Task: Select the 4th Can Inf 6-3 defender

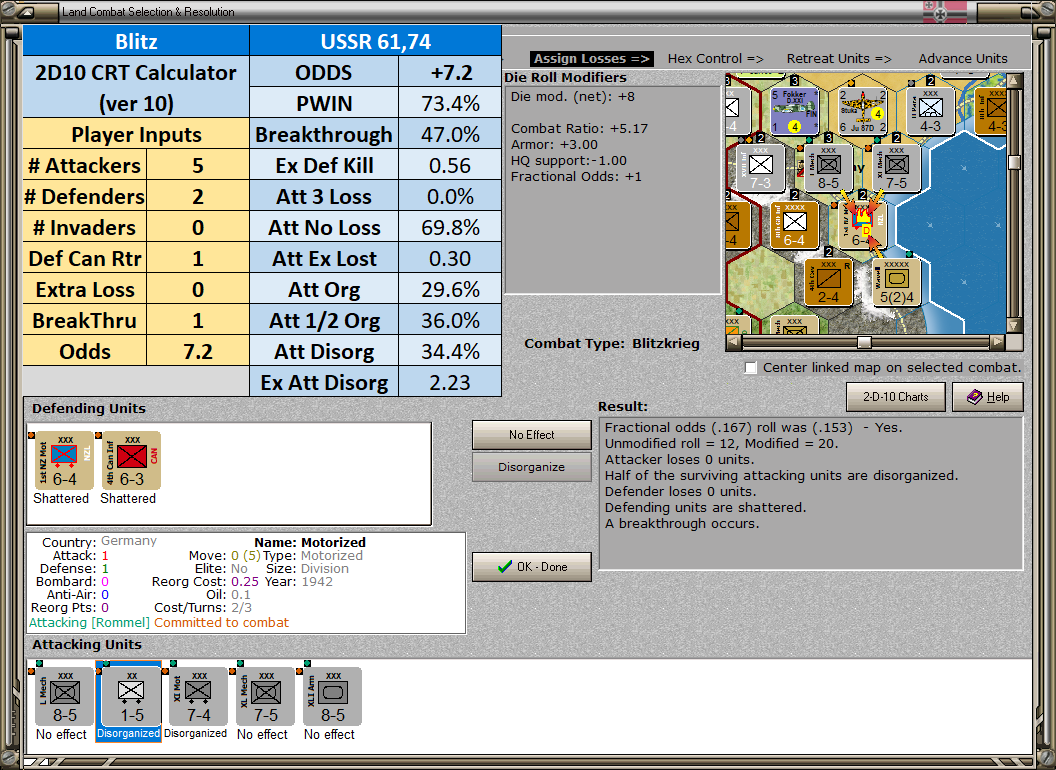Action: (x=131, y=460)
